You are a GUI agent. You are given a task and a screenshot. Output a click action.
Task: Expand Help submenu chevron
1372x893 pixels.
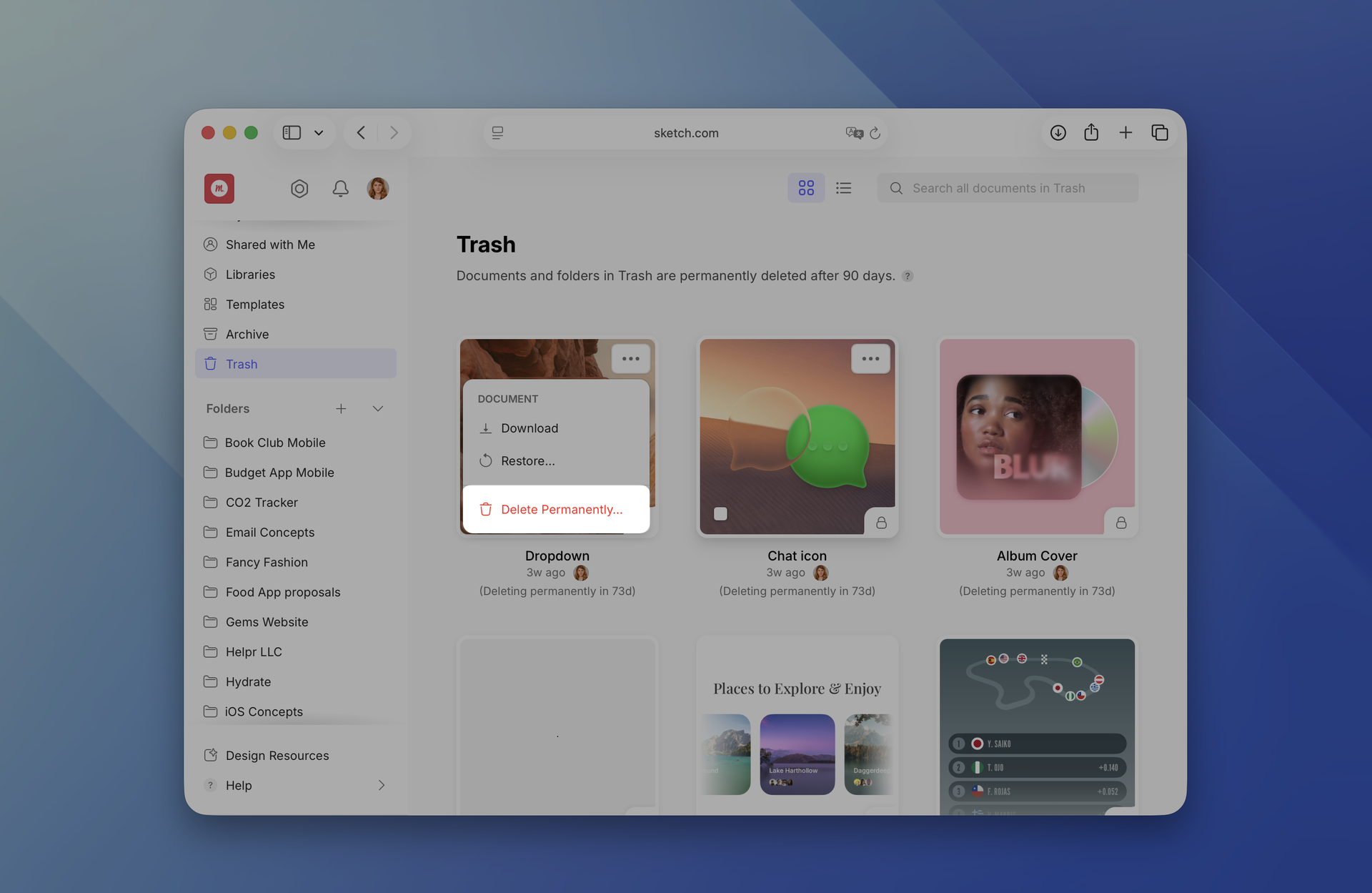(382, 786)
